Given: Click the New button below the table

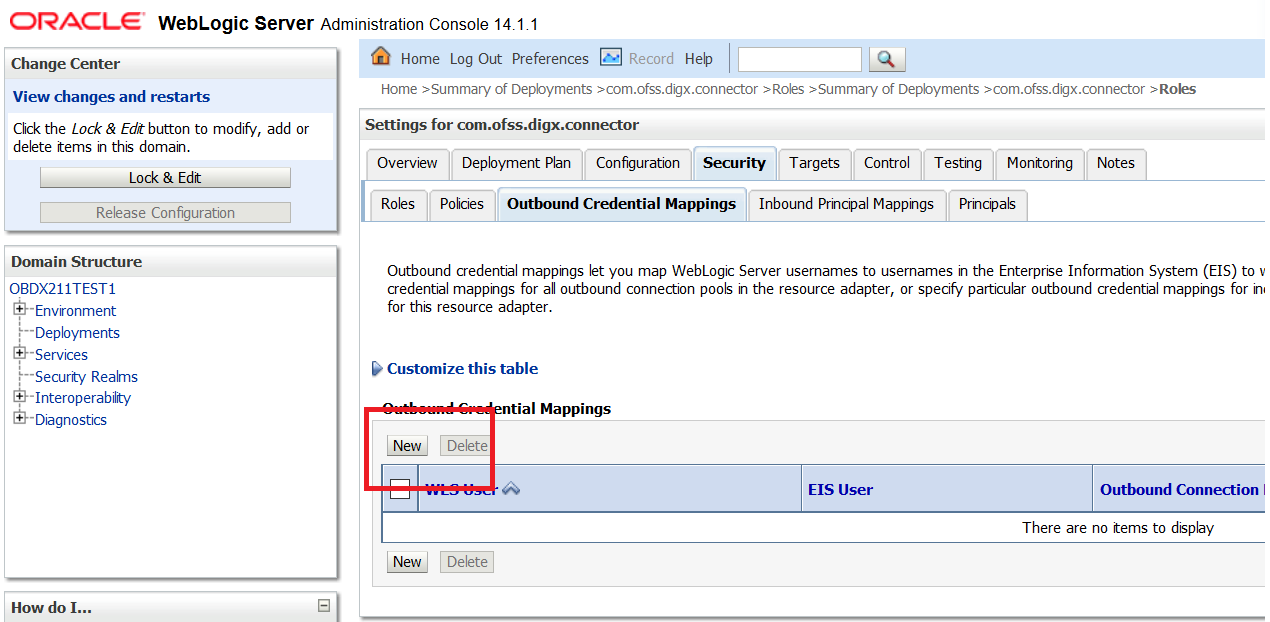Looking at the screenshot, I should click(x=407, y=562).
